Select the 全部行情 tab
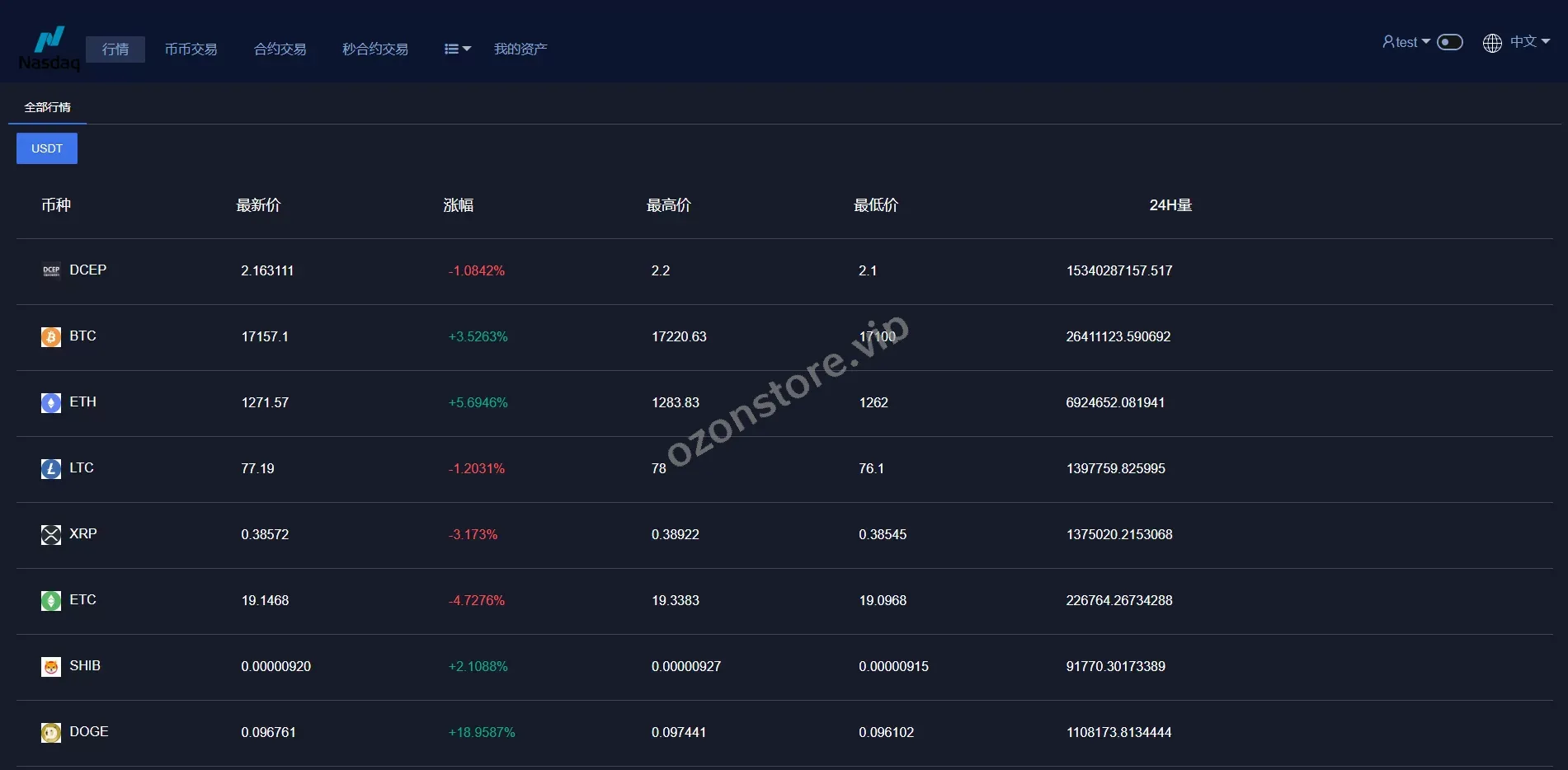Viewport: 1568px width, 770px height. tap(47, 107)
